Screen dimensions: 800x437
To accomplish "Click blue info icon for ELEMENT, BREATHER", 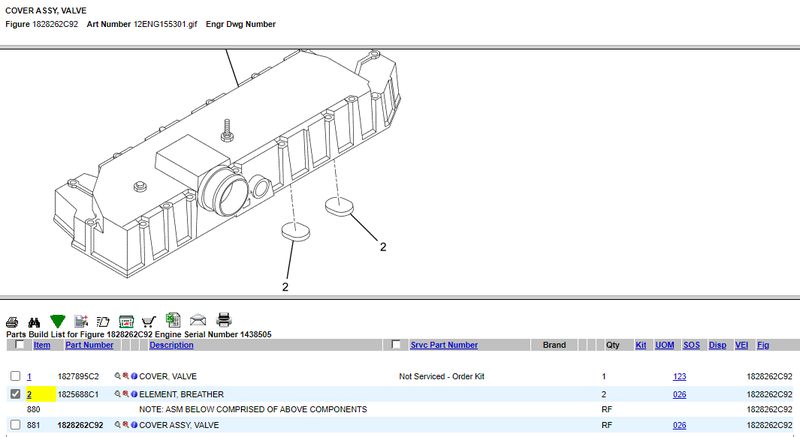I will pyautogui.click(x=134, y=394).
